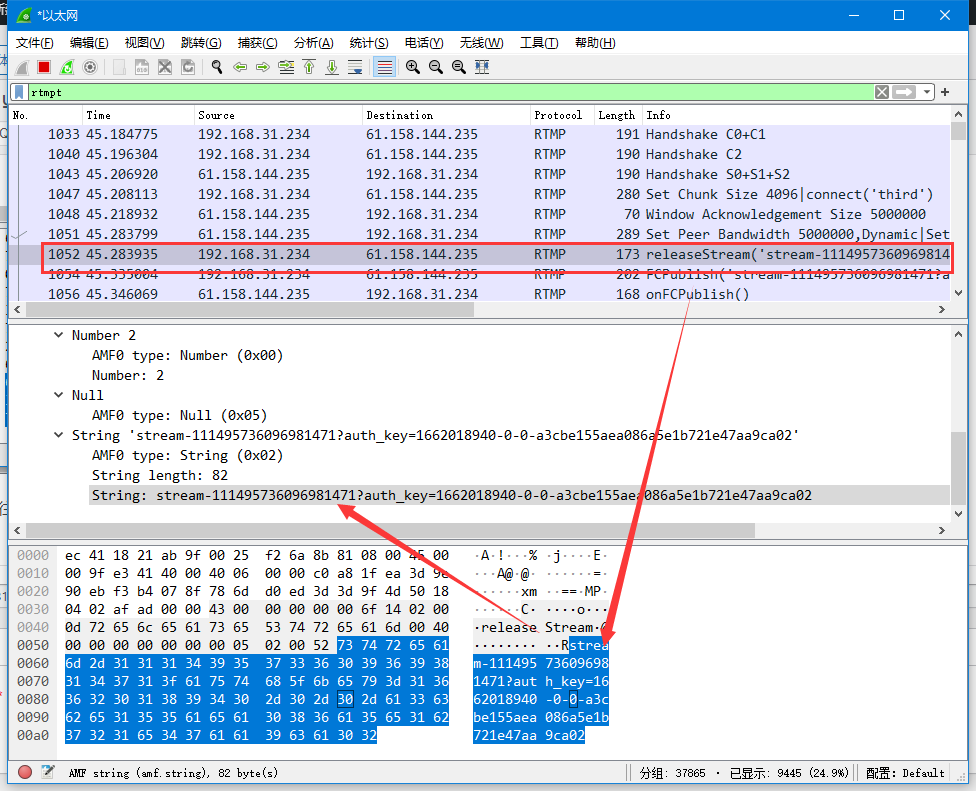Sort by the Destination column header

point(446,115)
